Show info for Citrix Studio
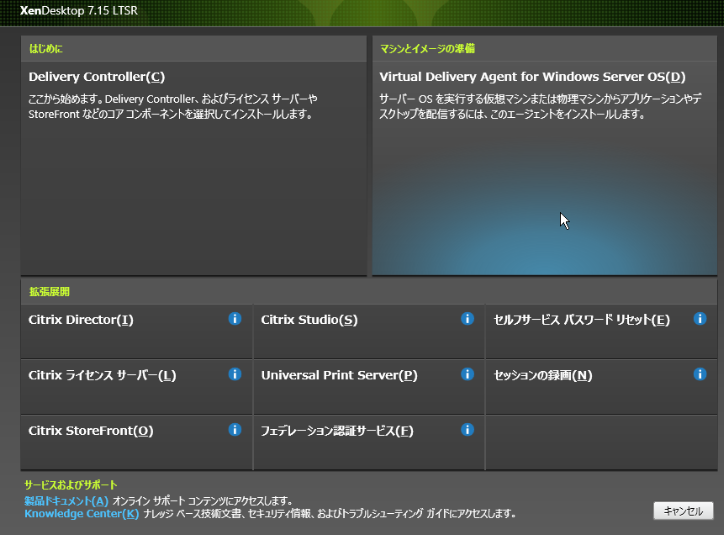This screenshot has width=724, height=535. point(467,319)
